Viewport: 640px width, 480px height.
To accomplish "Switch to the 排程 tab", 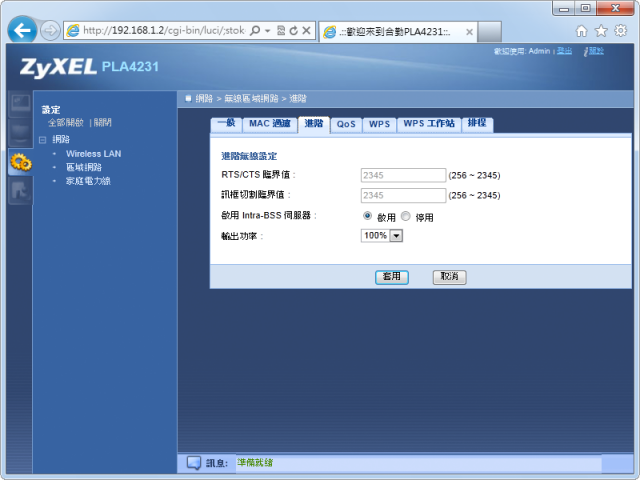I will point(477,124).
